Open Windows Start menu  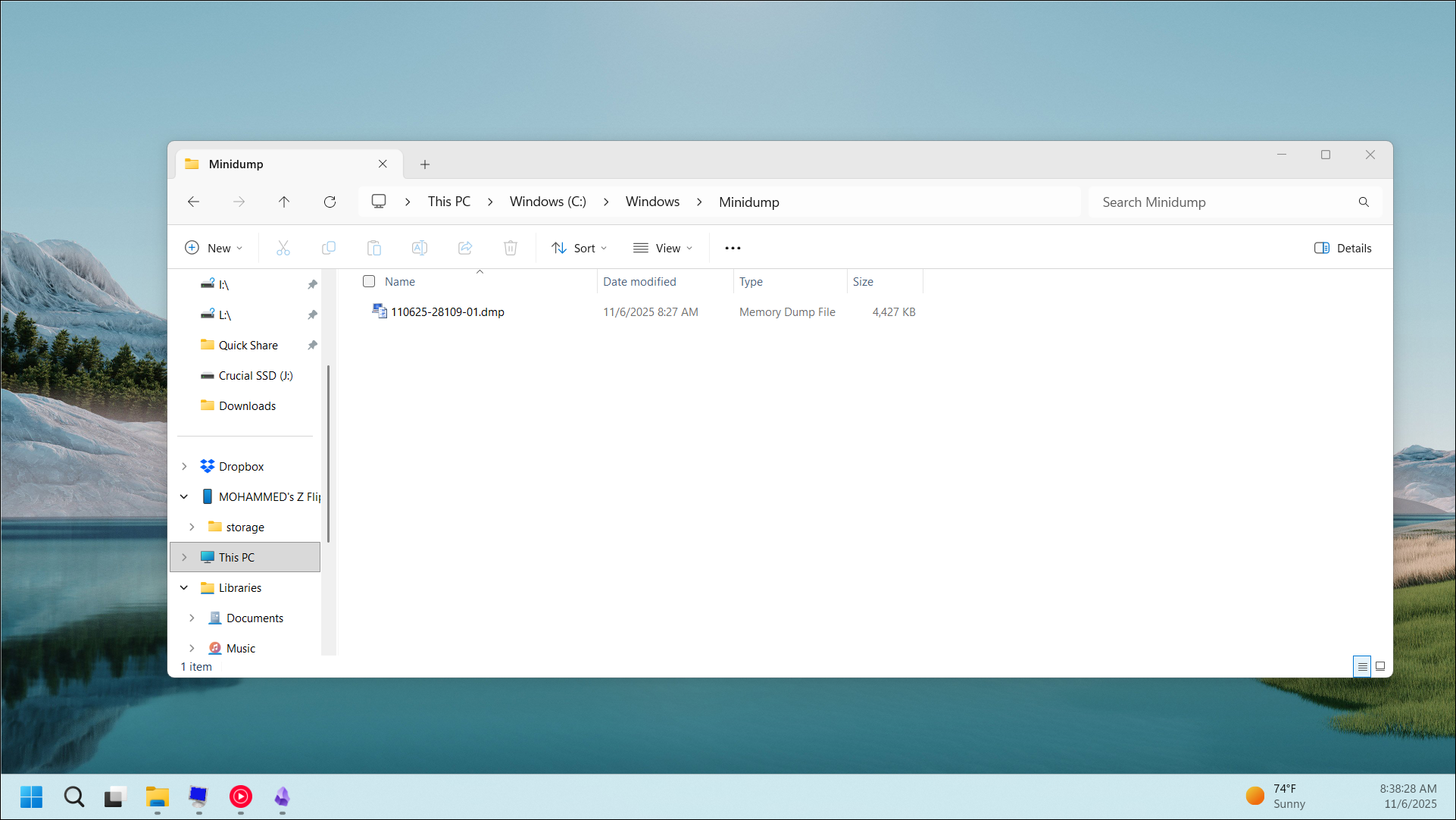[x=31, y=797]
